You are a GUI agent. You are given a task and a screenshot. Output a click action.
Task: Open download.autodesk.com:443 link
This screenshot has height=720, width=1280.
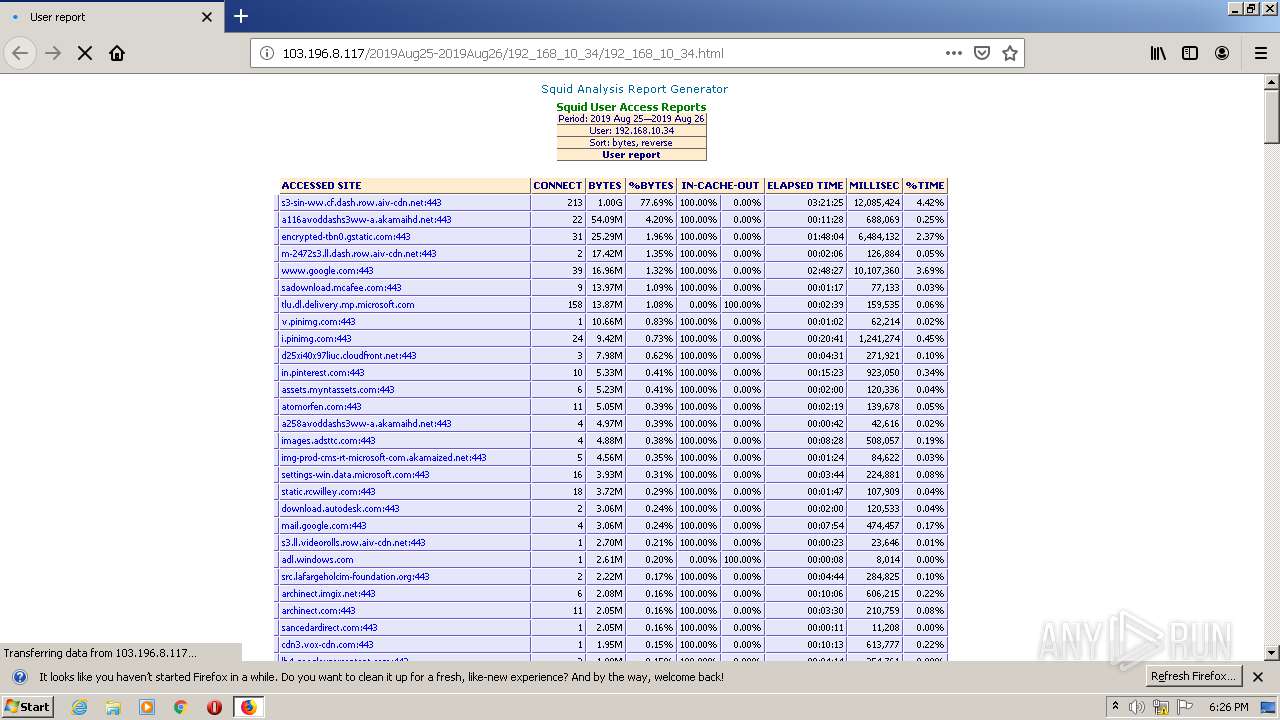(340, 509)
